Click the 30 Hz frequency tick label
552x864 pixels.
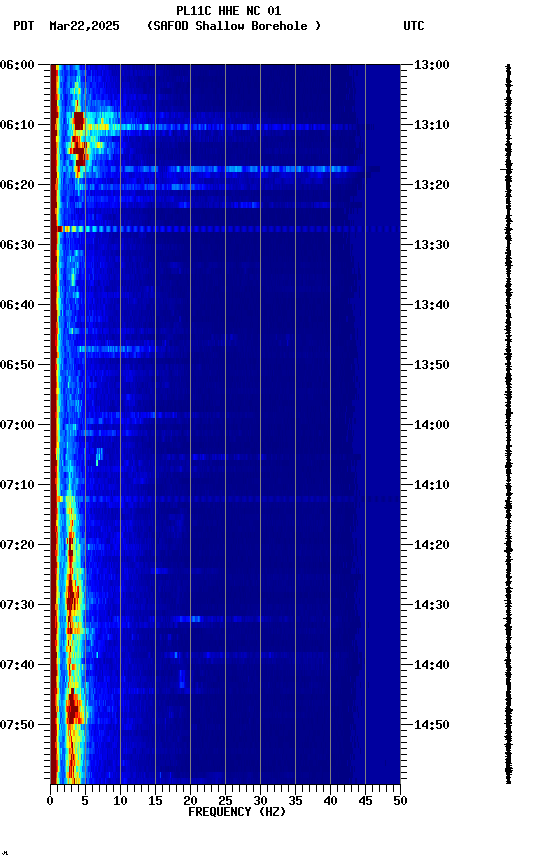[x=260, y=801]
